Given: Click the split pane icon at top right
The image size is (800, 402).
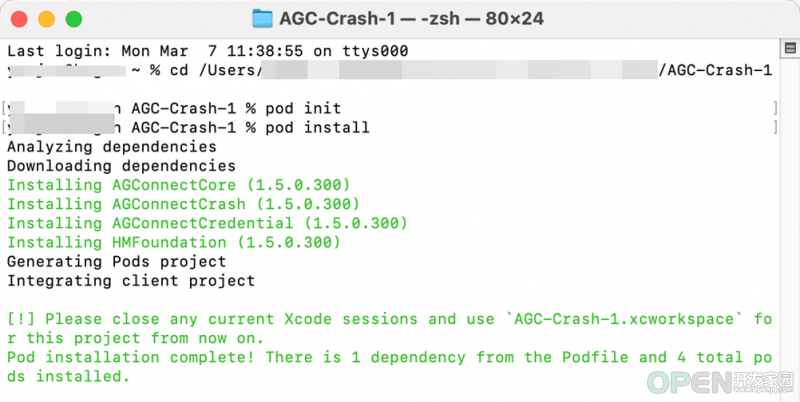Looking at the screenshot, I should 790,49.
